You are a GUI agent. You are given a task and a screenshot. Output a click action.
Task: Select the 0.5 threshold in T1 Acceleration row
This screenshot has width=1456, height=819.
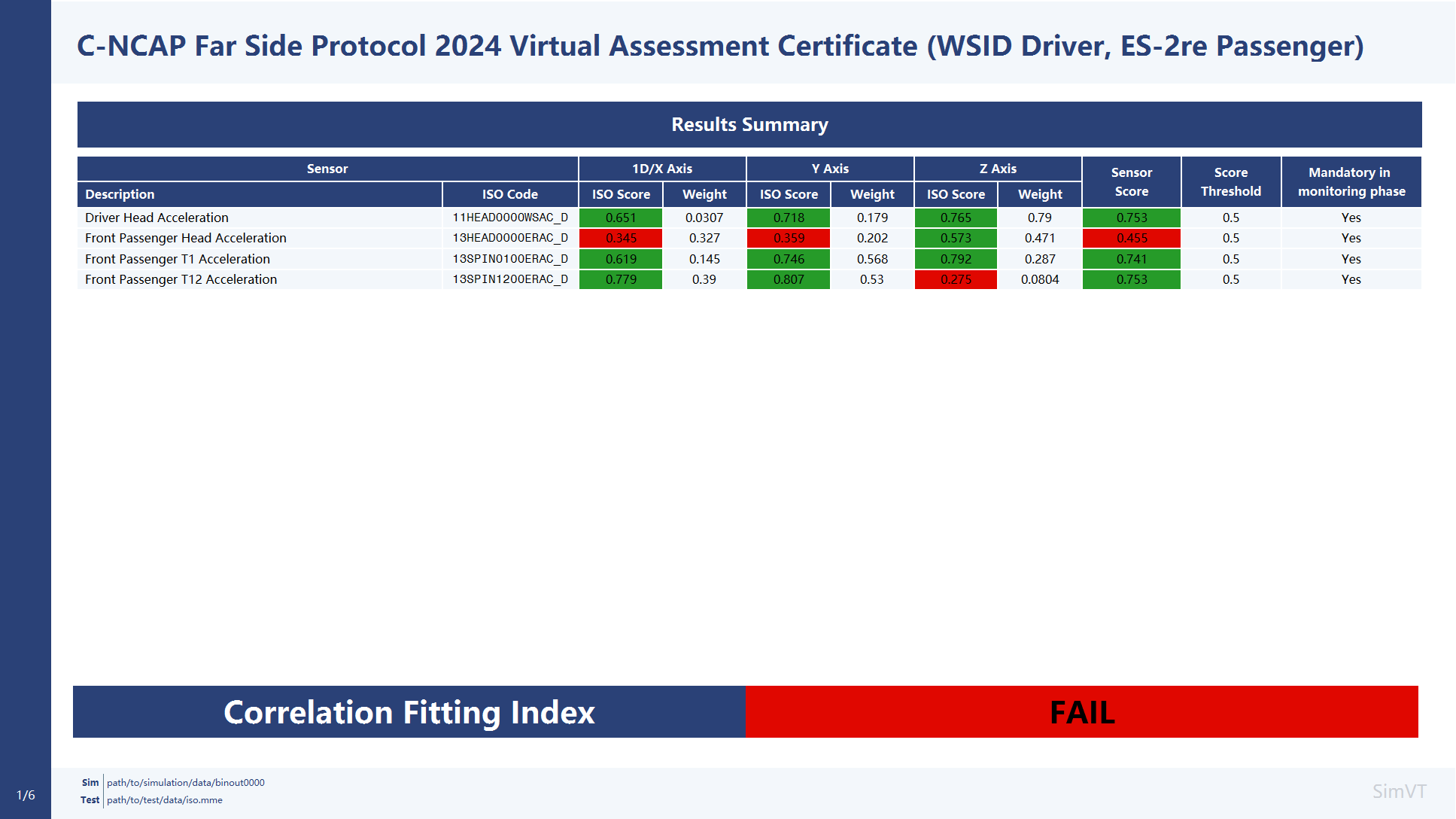1231,259
